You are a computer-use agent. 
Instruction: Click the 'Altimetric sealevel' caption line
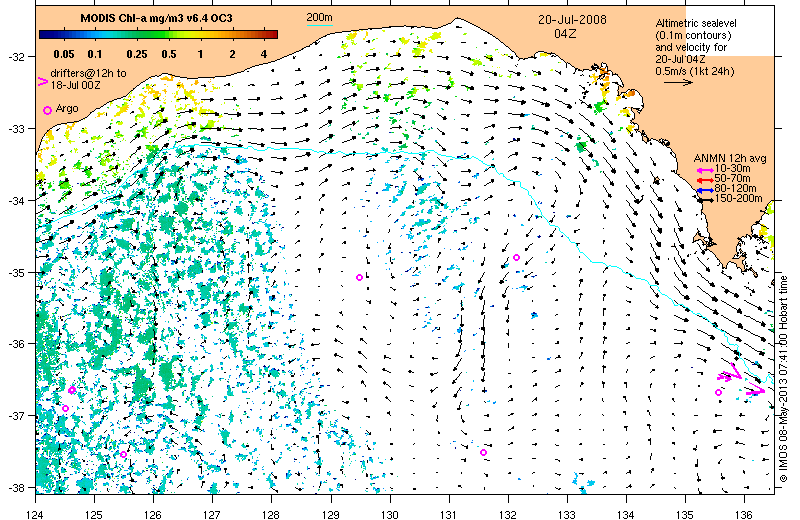point(696,23)
